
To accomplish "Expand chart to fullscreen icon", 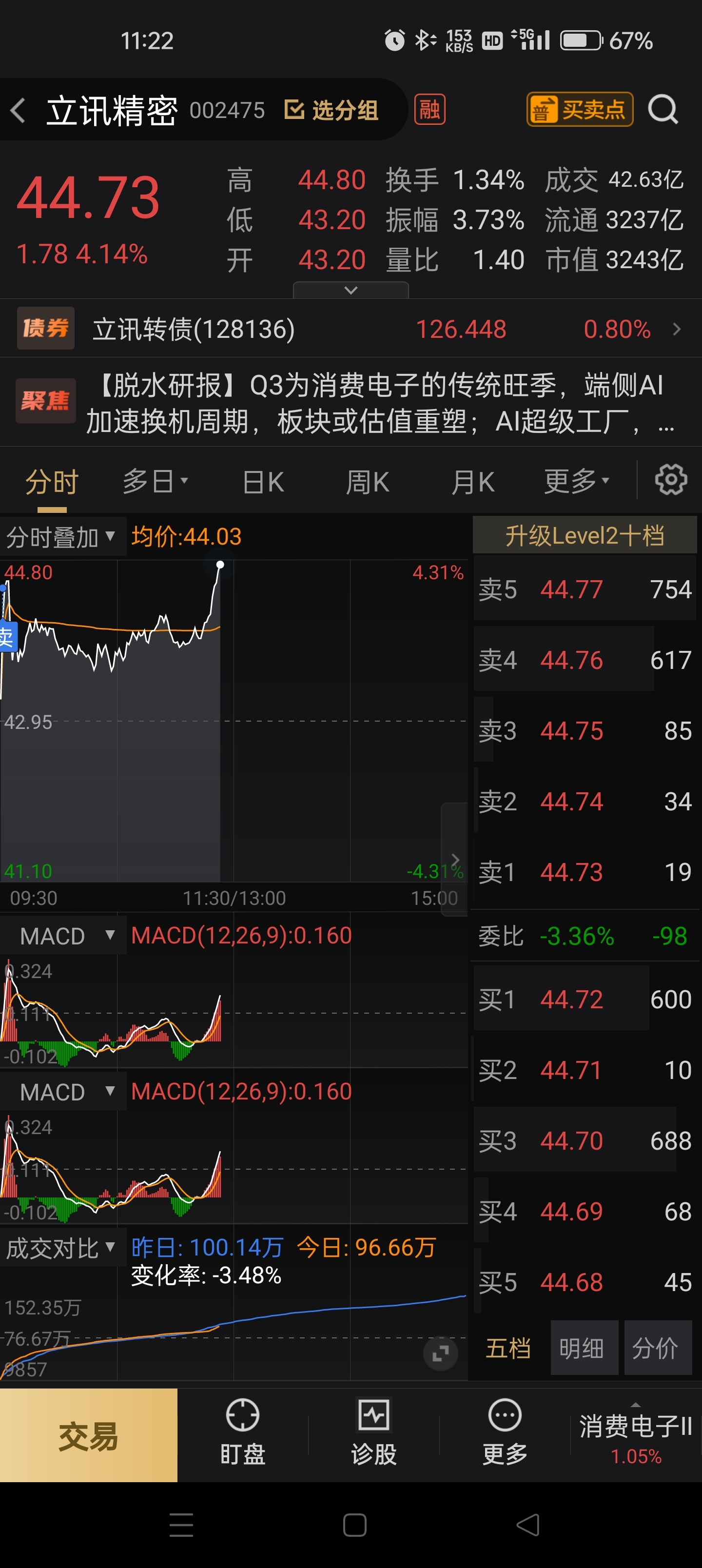I will (x=440, y=1354).
